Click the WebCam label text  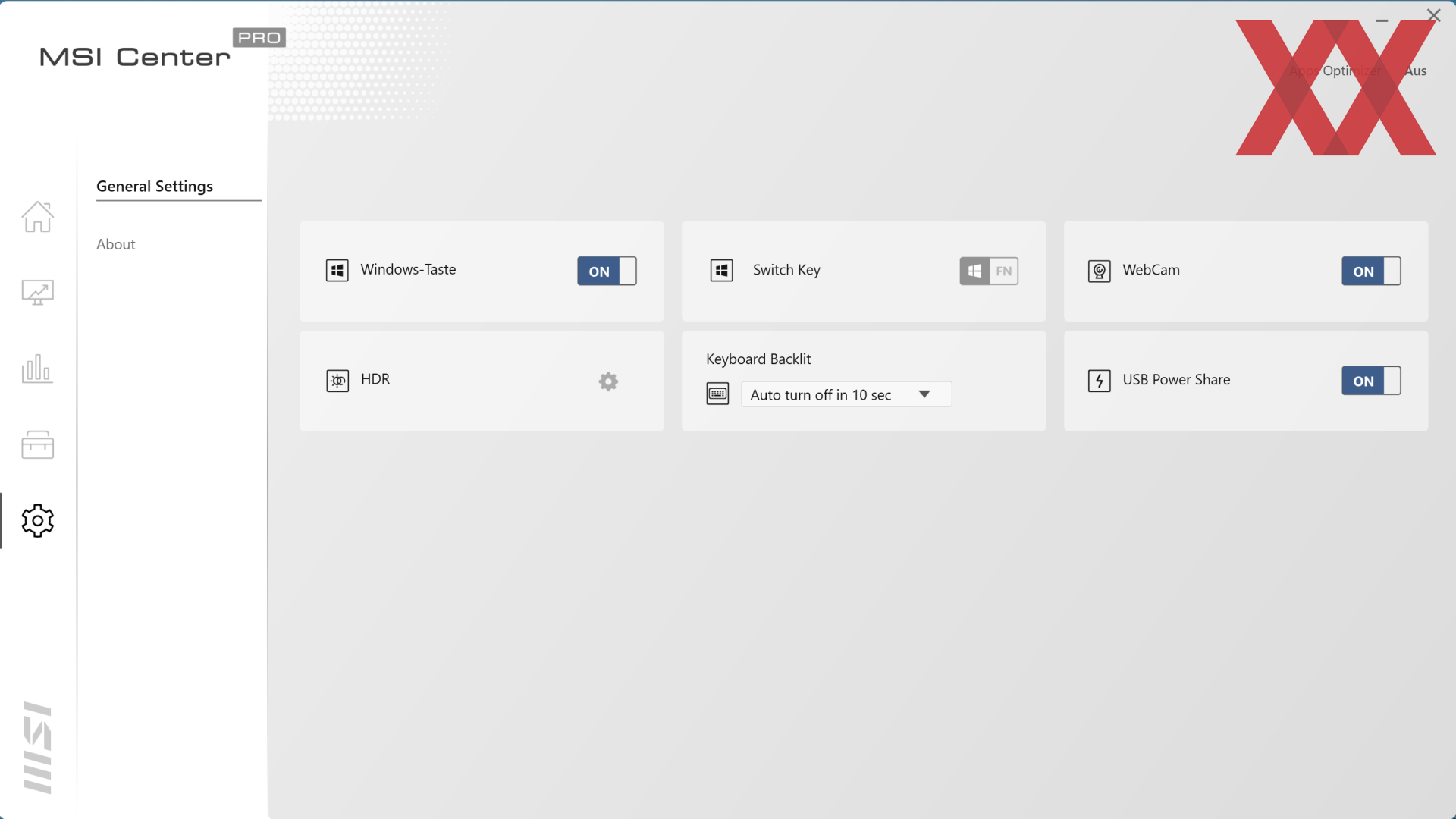(x=1151, y=270)
